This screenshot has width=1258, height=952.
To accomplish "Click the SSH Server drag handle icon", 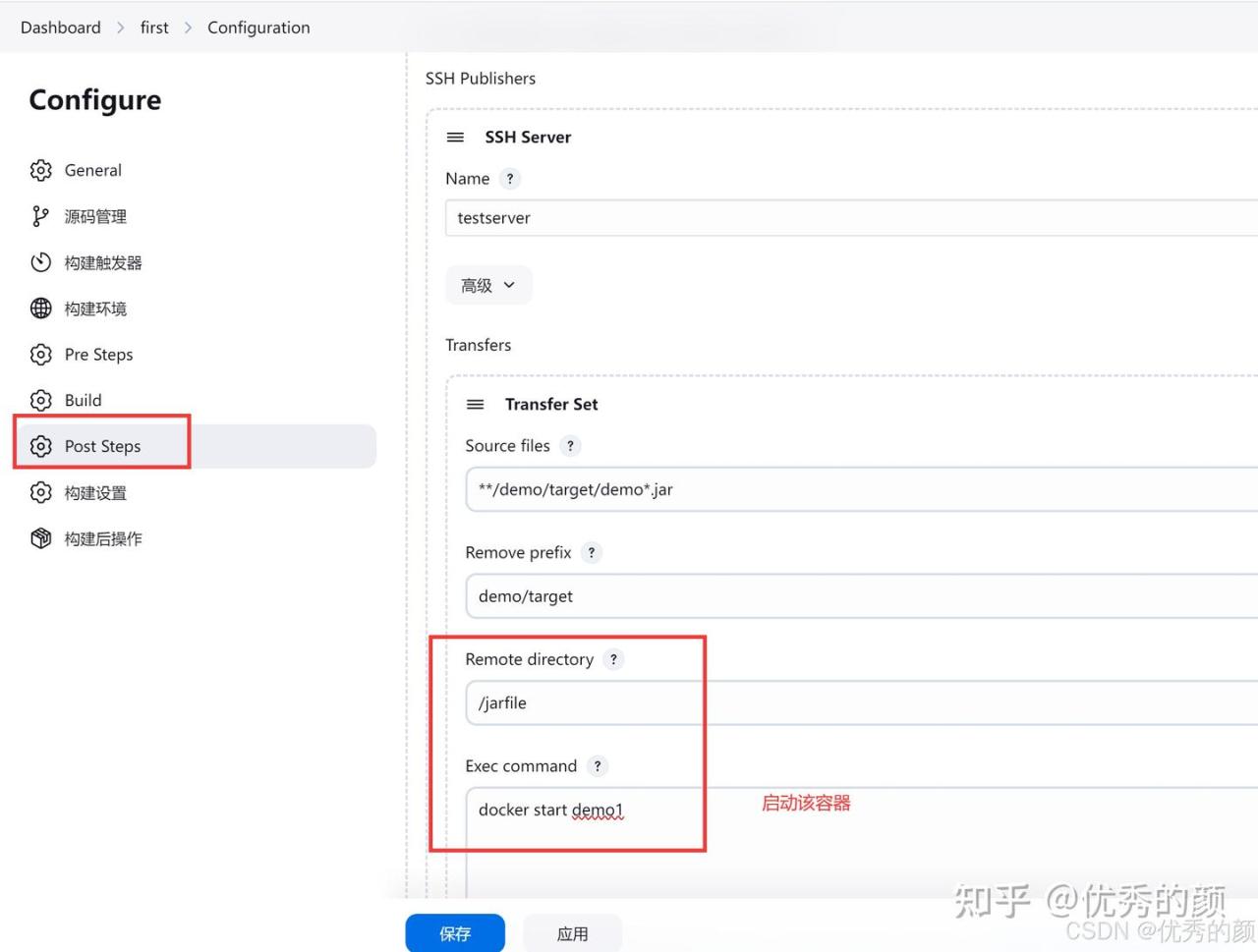I will [x=455, y=138].
